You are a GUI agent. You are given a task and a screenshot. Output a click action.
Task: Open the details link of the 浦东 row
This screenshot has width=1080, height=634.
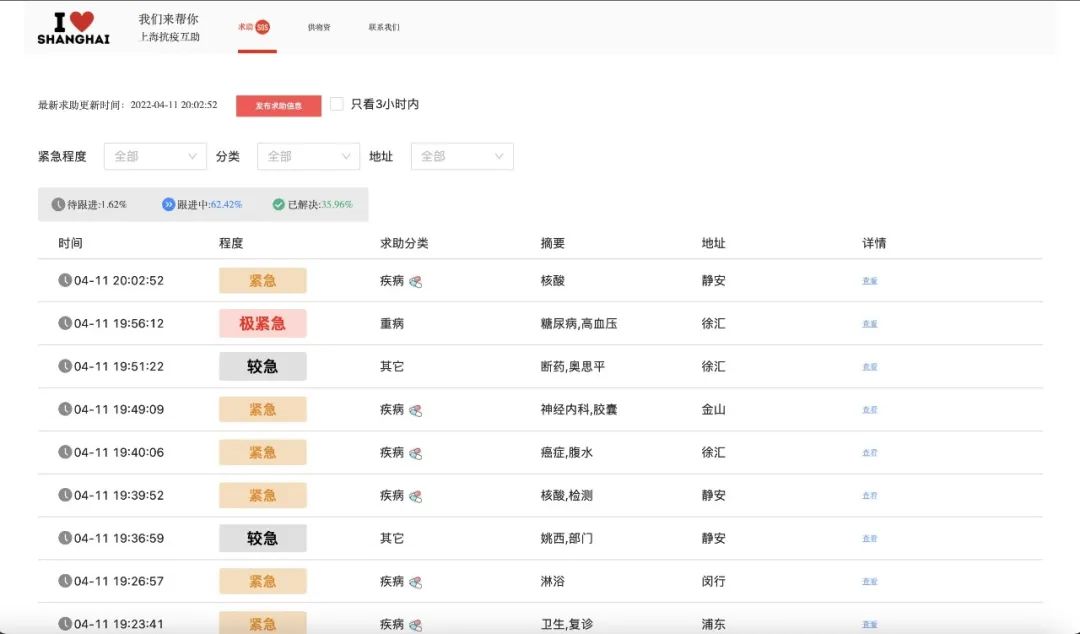(870, 624)
